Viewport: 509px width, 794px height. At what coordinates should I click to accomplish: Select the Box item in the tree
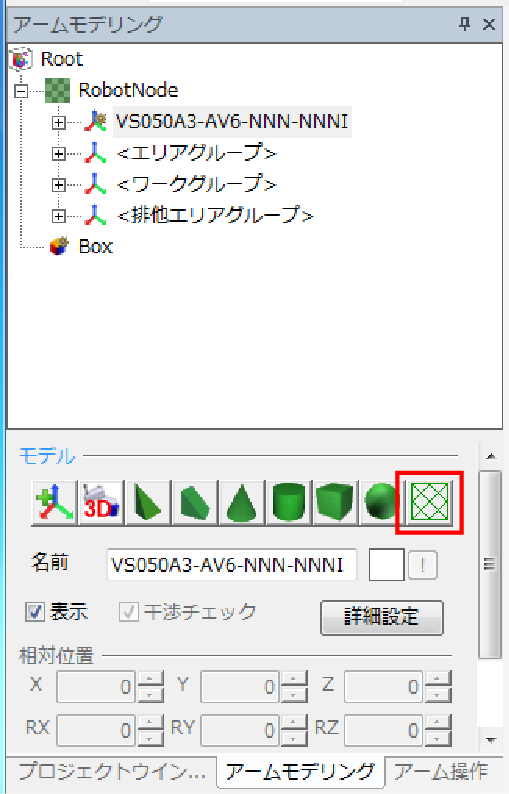click(x=96, y=247)
